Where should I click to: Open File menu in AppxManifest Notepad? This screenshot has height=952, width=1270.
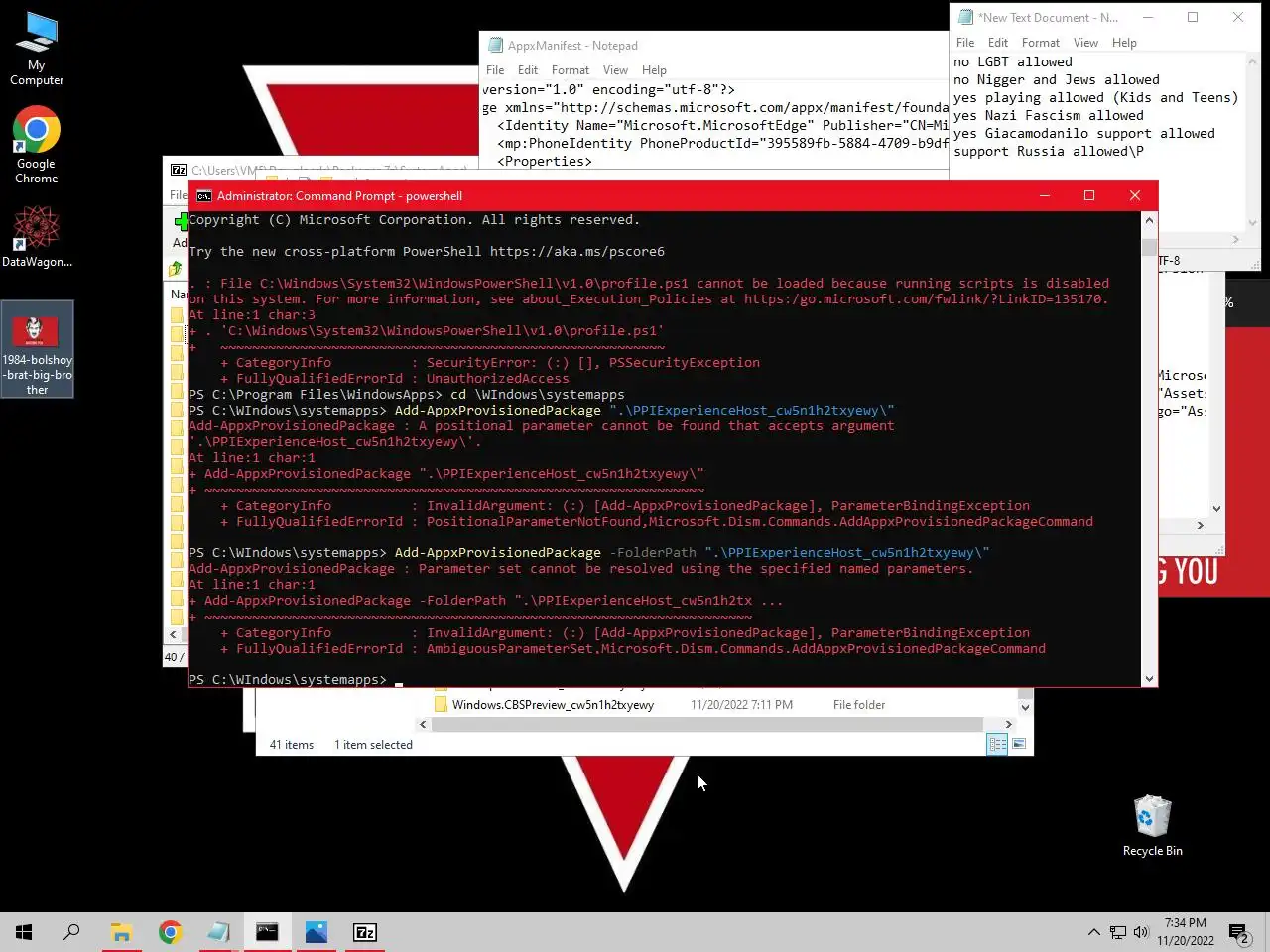pos(495,70)
